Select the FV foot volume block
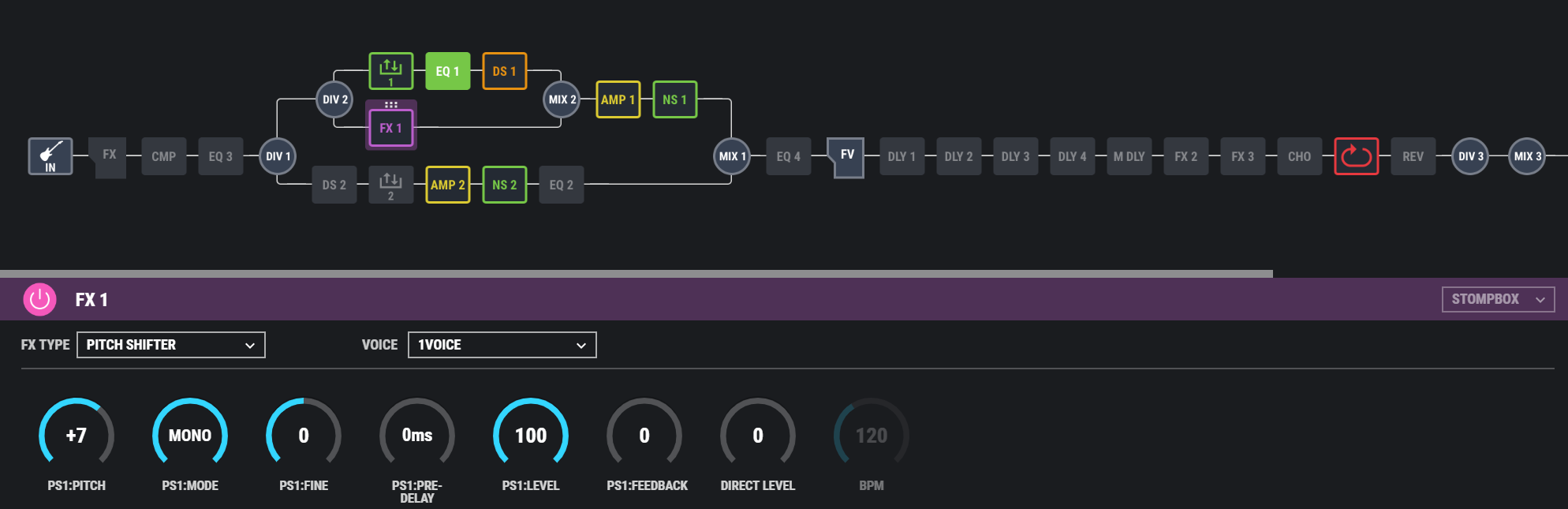This screenshot has width=1568, height=509. (846, 156)
